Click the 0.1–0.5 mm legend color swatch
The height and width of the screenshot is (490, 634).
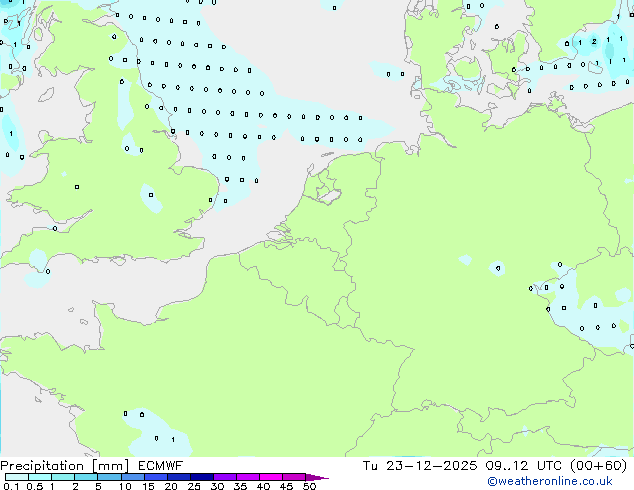point(17,477)
